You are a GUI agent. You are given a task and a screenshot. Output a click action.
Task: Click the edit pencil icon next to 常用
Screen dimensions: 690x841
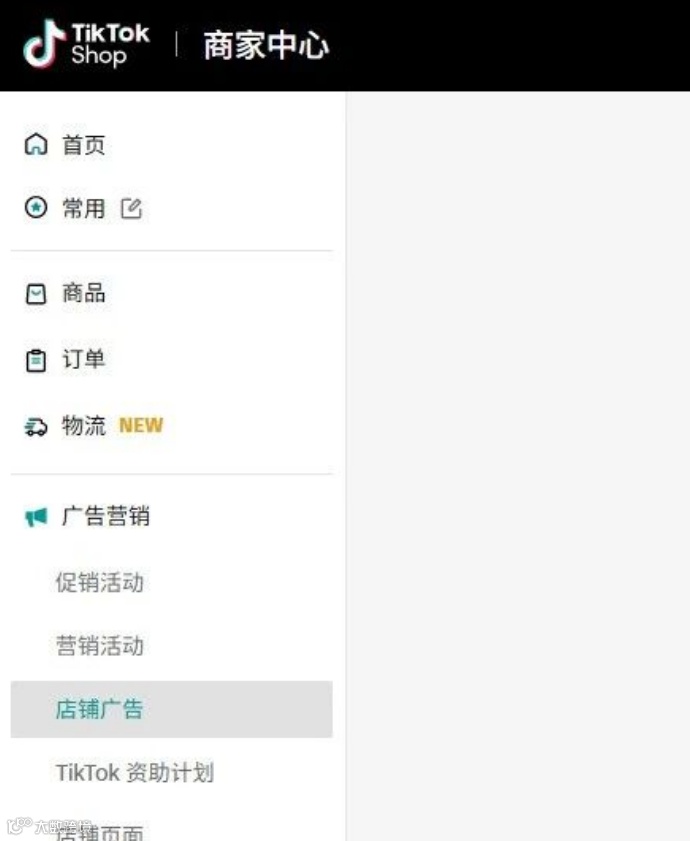click(131, 208)
